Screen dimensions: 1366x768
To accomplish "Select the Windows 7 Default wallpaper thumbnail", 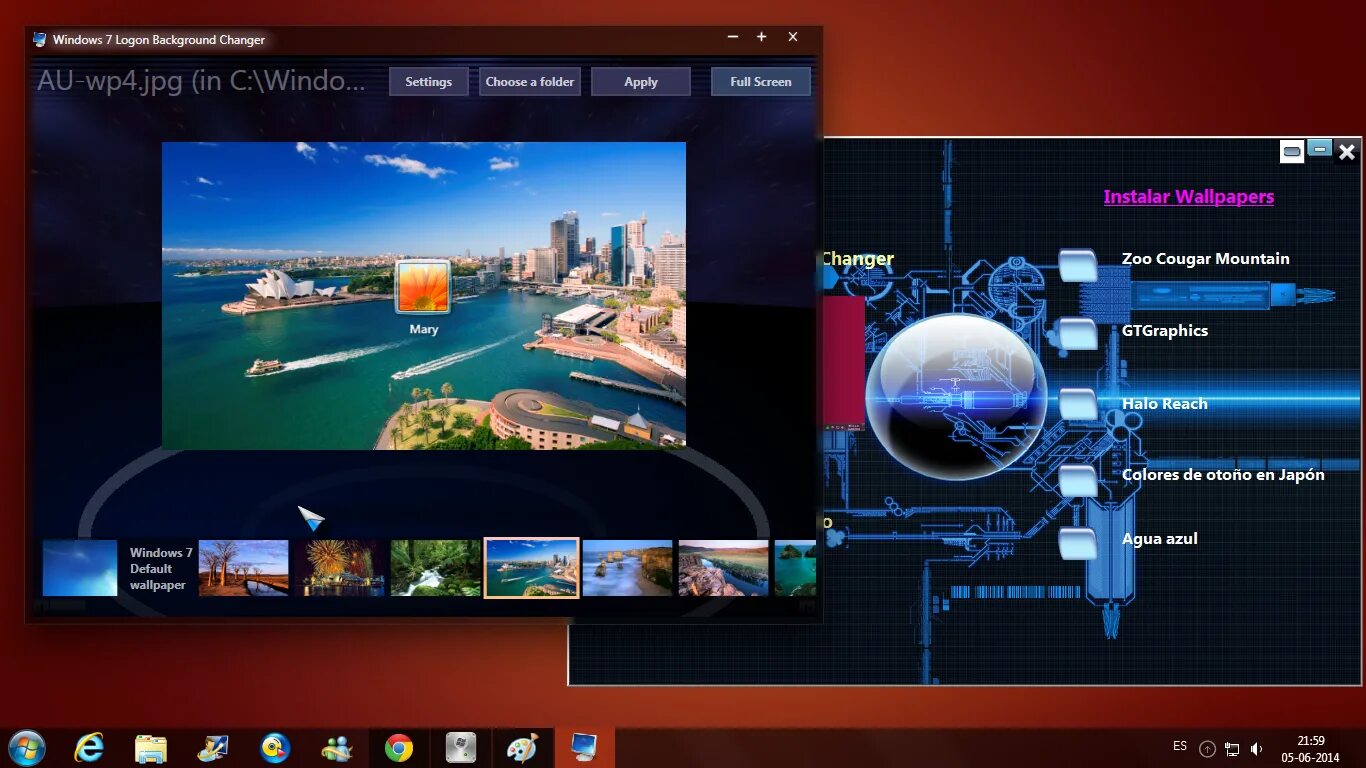I will click(x=80, y=568).
